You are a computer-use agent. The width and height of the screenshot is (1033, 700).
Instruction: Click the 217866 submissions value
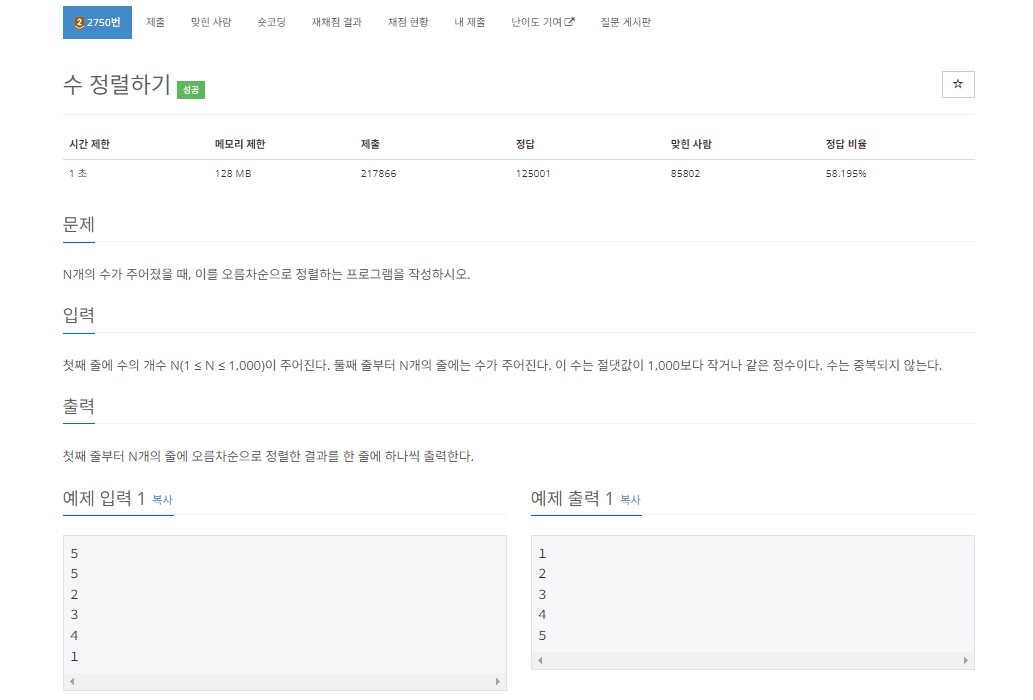tap(378, 174)
